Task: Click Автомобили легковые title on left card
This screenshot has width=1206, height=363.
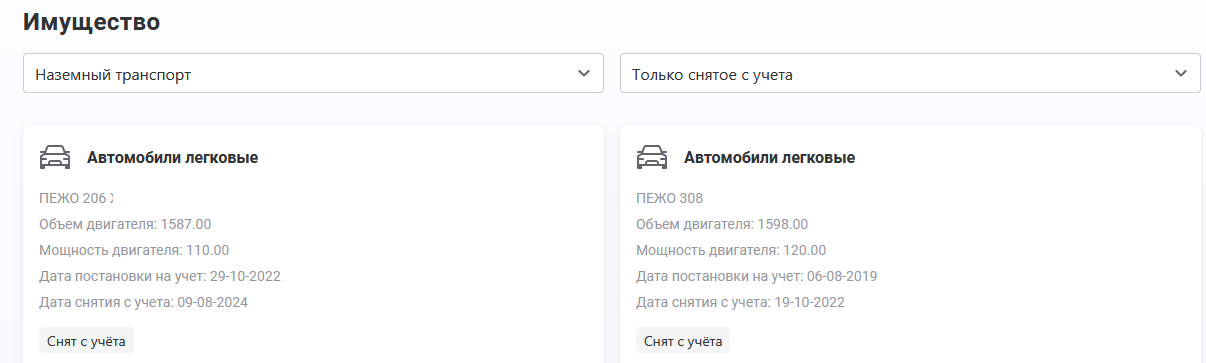Action: tap(173, 158)
